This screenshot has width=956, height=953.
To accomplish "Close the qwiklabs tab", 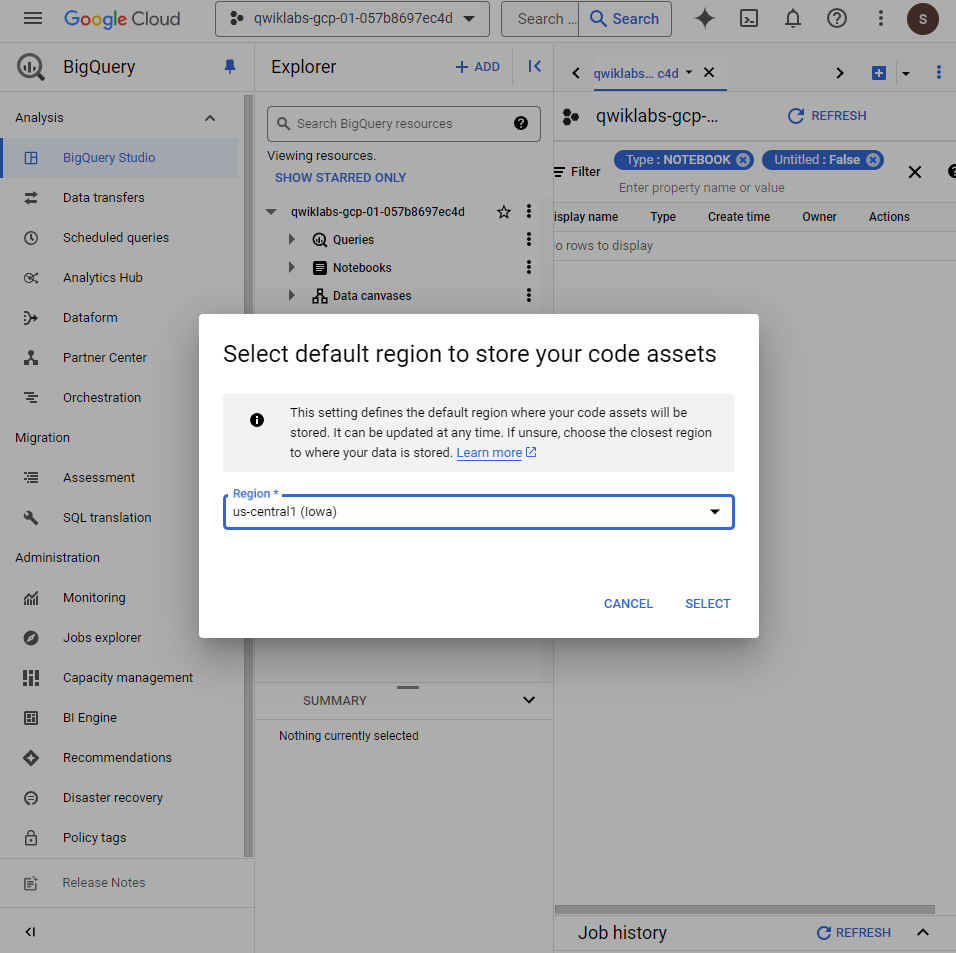I will pyautogui.click(x=708, y=73).
